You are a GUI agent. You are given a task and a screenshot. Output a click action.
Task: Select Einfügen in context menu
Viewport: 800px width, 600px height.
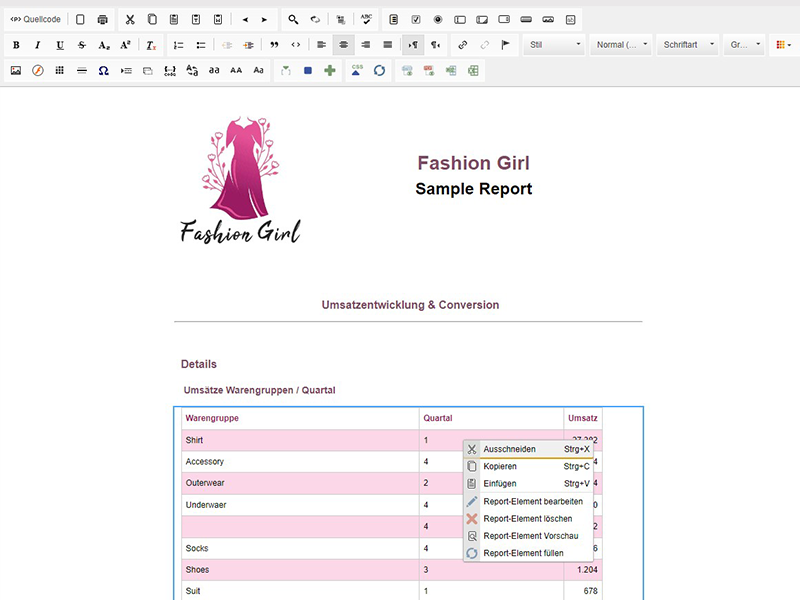528,484
